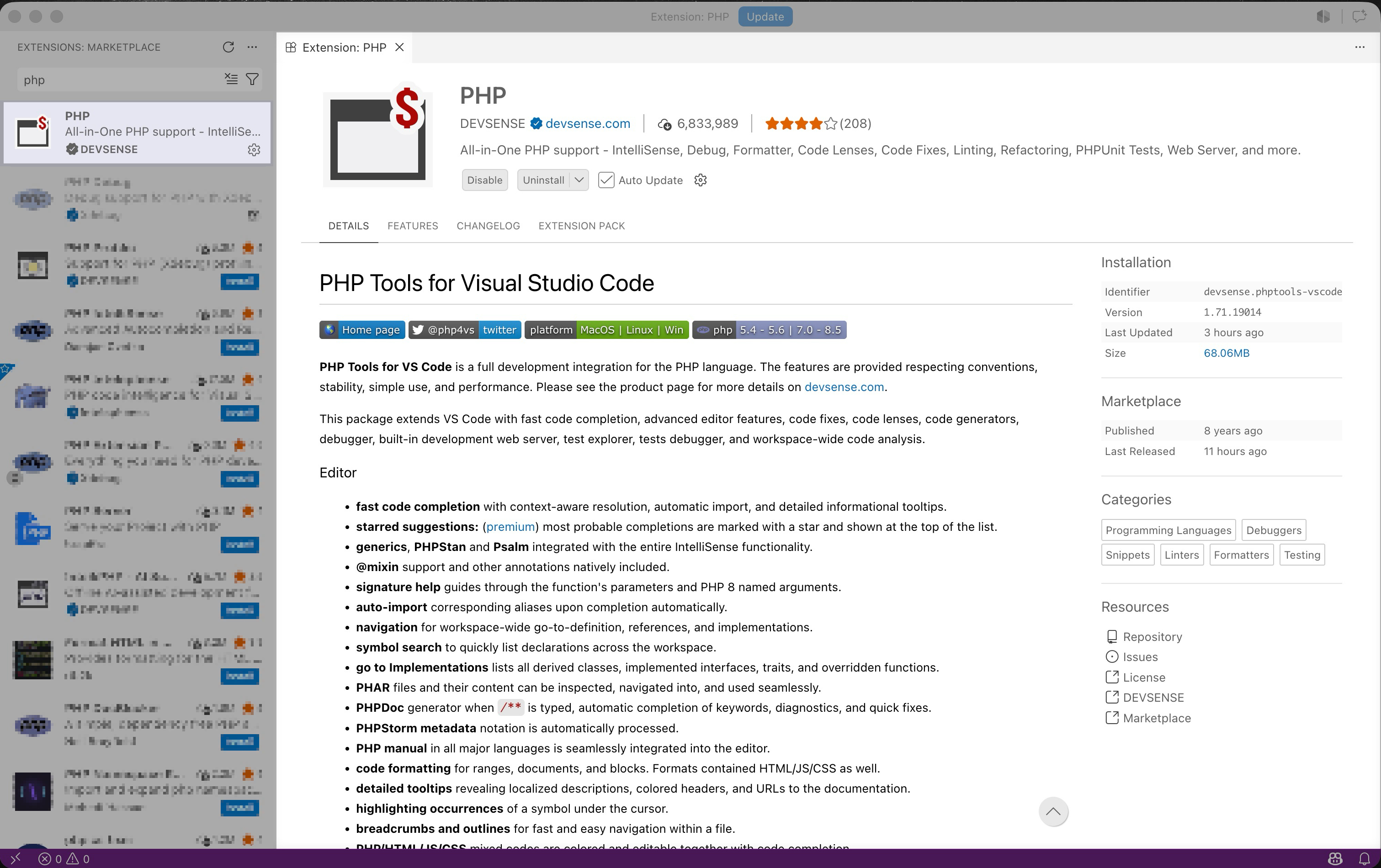The height and width of the screenshot is (868, 1381).
Task: Select the Testing category
Action: point(1302,555)
